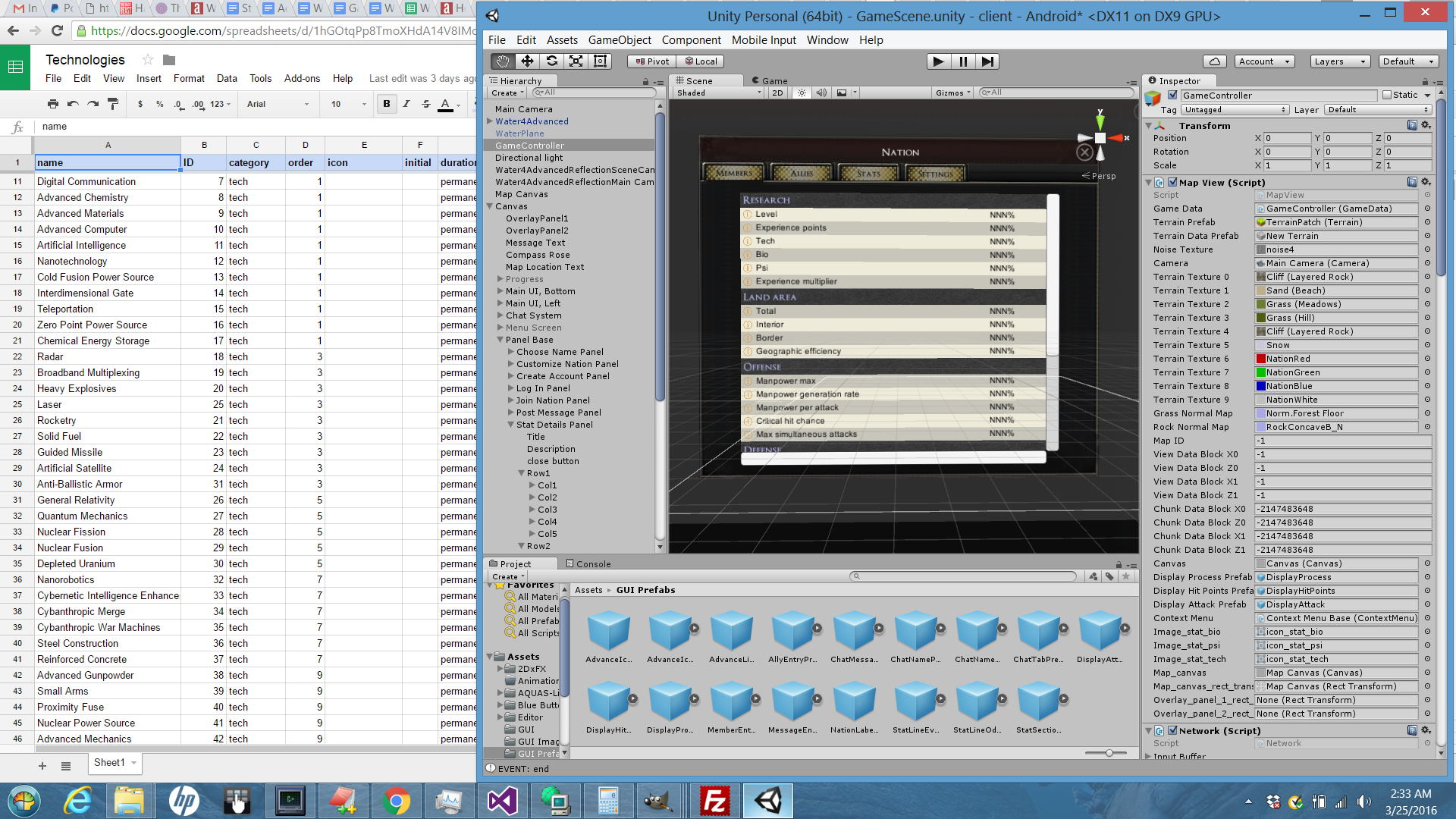
Task: Switch to the Game tab
Action: pos(770,80)
